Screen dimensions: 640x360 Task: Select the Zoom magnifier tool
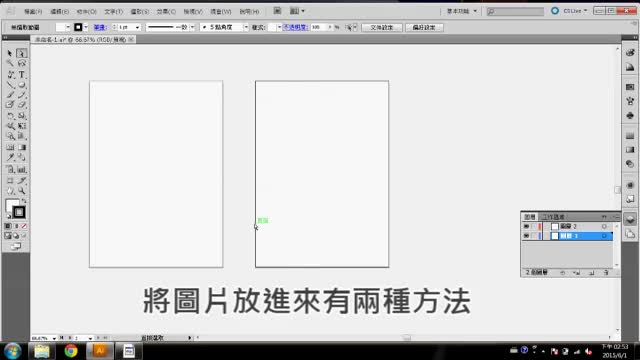point(22,191)
